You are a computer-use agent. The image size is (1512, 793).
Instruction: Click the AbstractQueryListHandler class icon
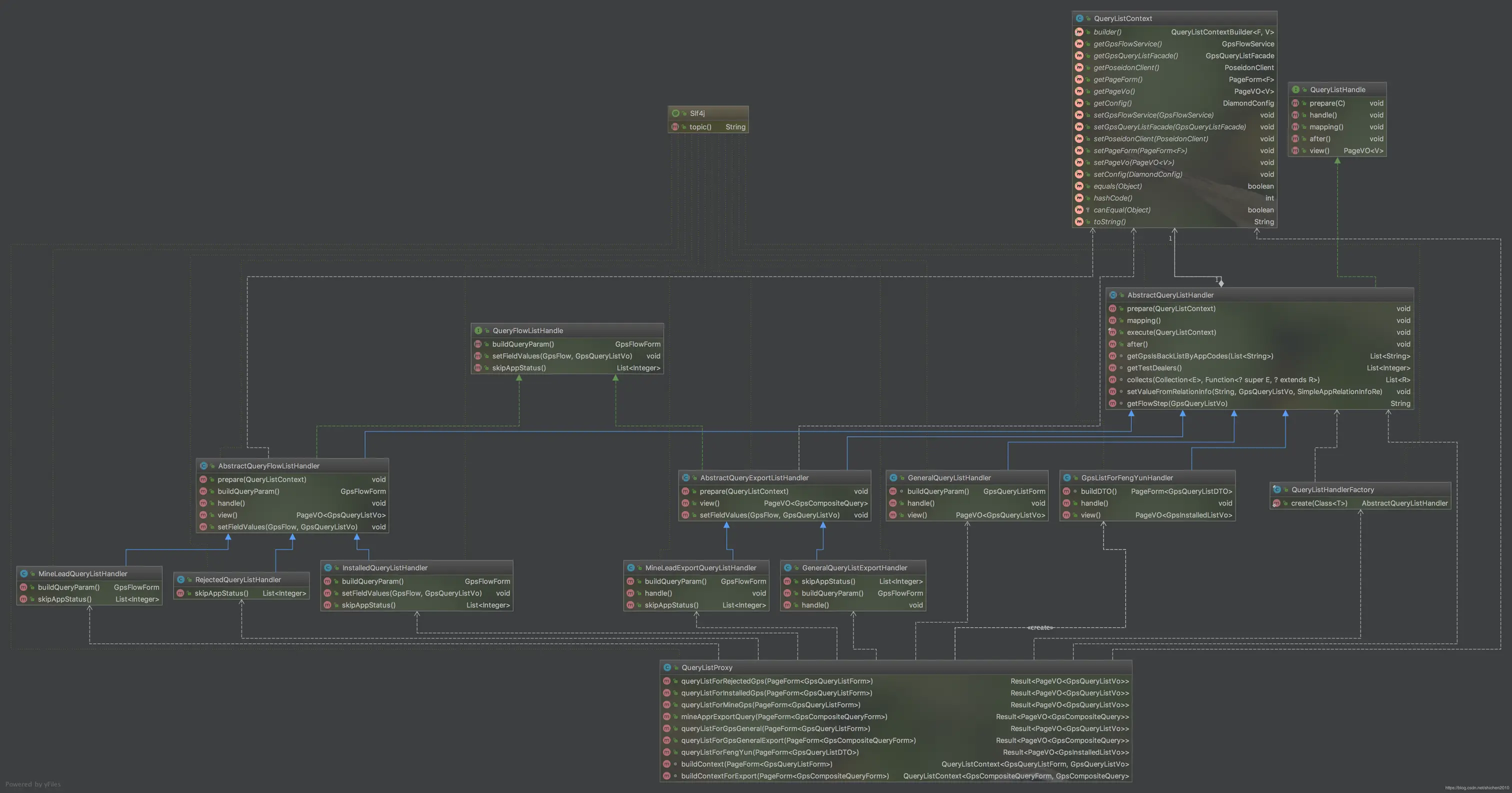click(1112, 295)
